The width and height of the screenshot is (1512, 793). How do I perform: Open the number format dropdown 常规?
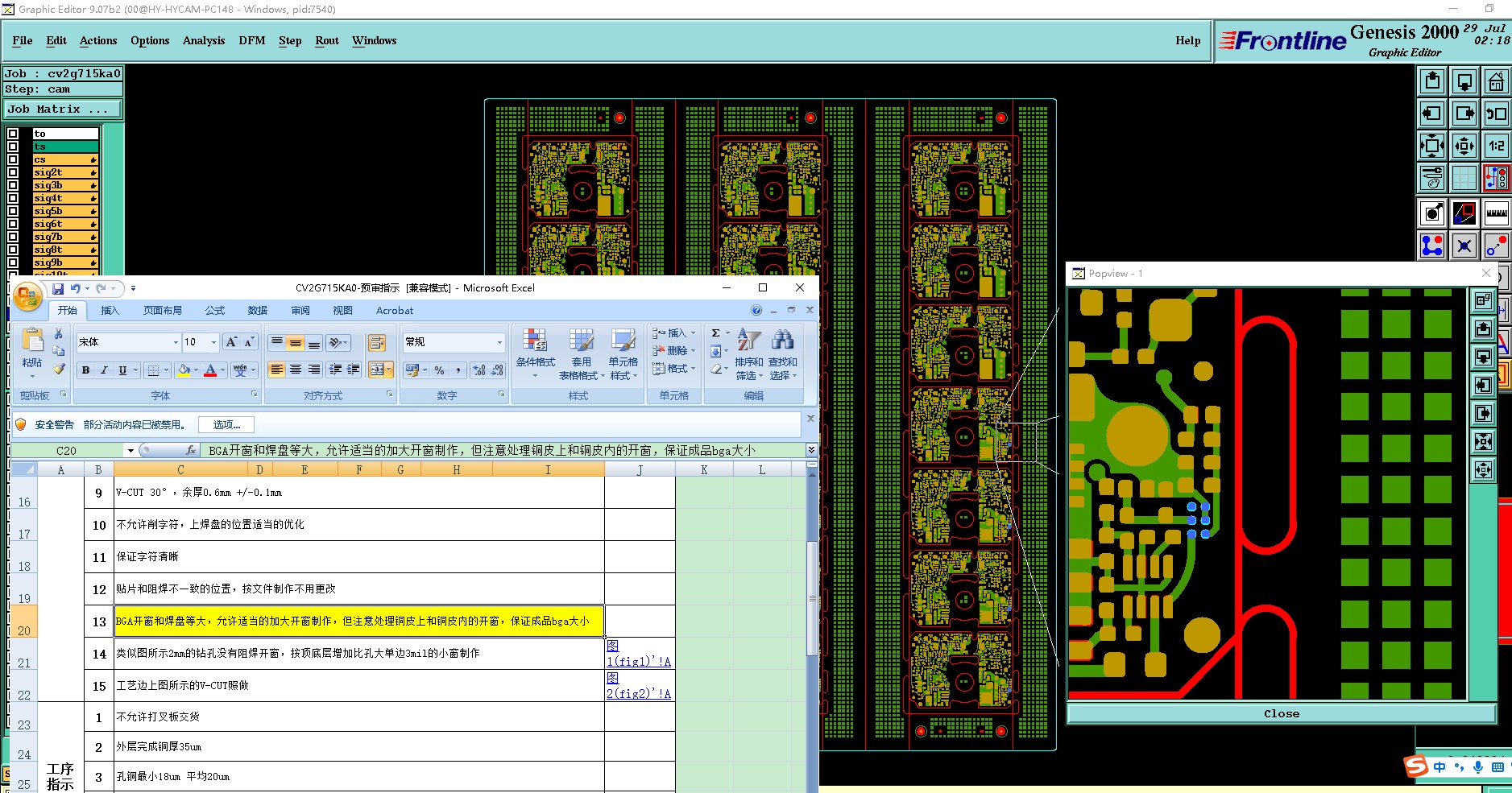tap(499, 342)
